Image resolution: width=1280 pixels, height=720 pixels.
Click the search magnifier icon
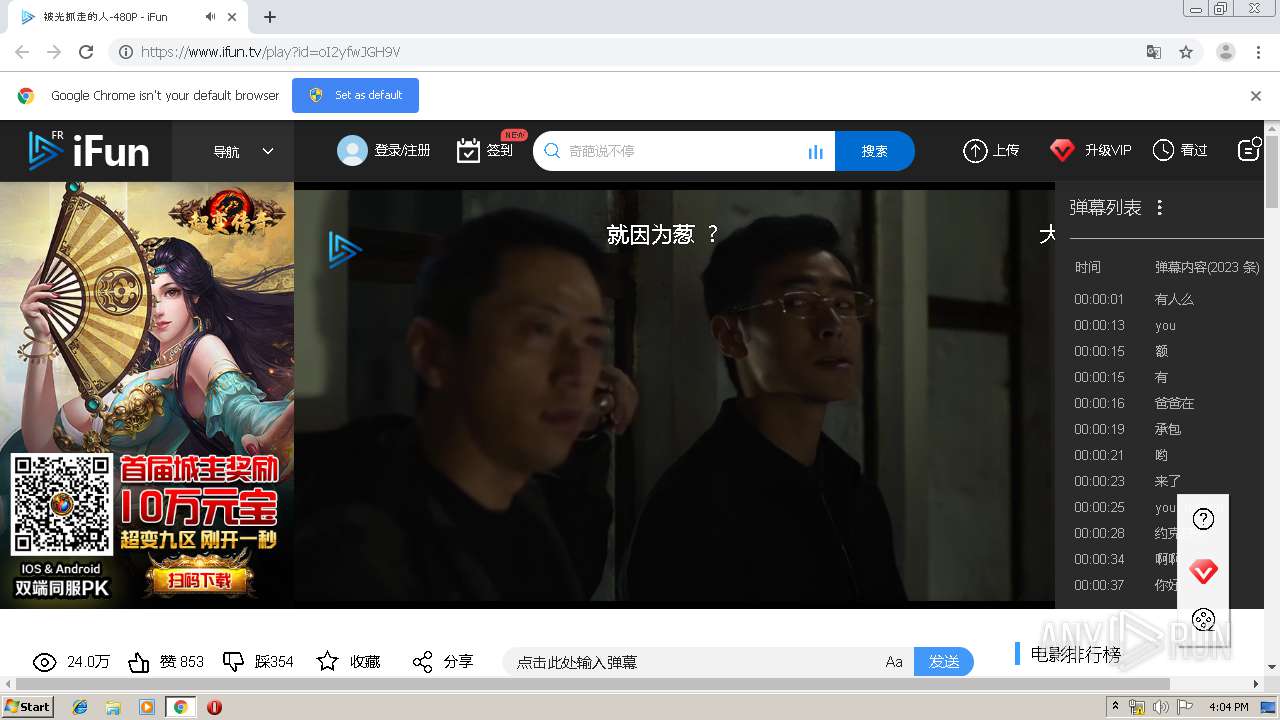coord(552,150)
